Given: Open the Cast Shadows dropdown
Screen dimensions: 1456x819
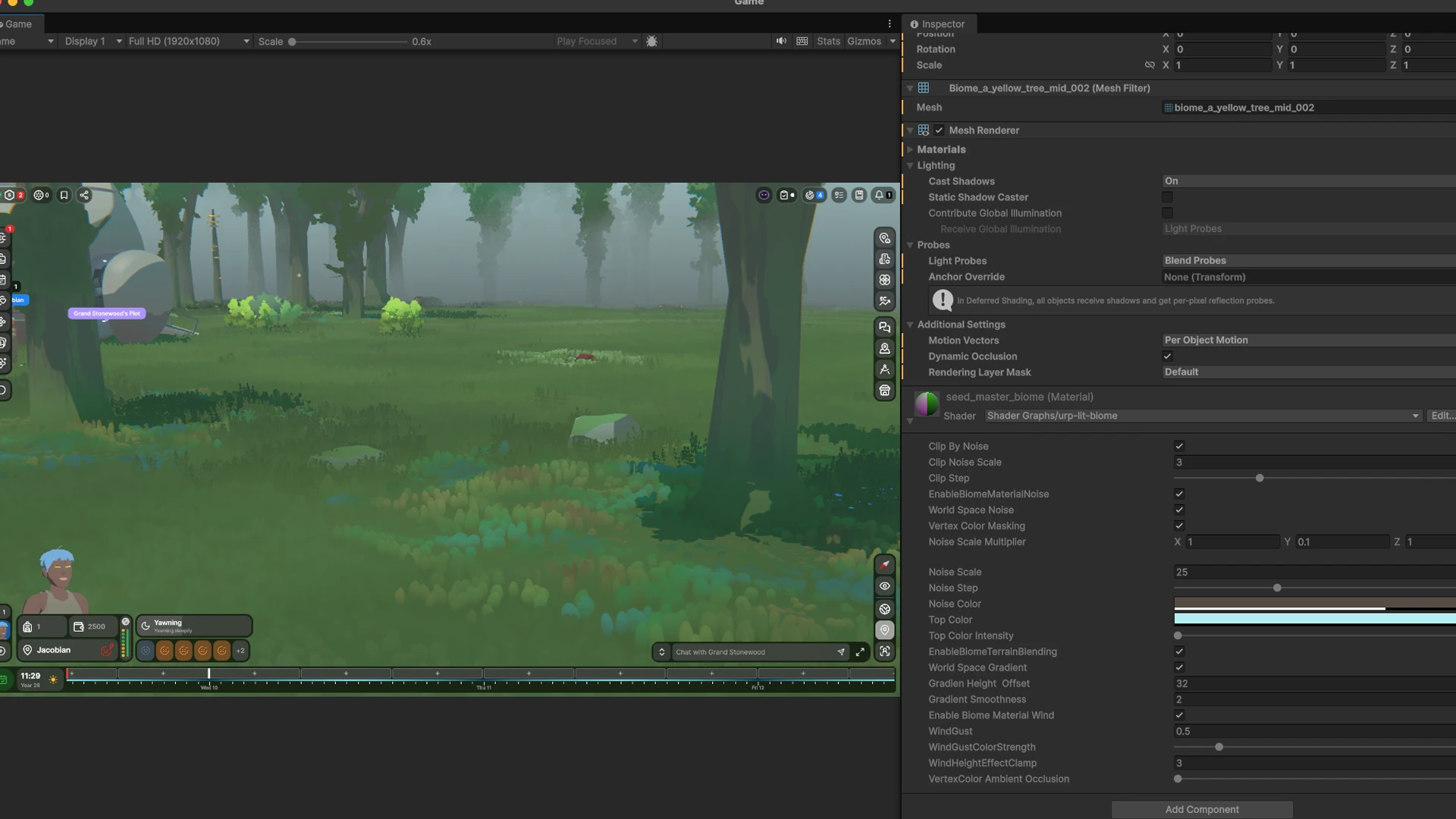Looking at the screenshot, I should pos(1309,181).
